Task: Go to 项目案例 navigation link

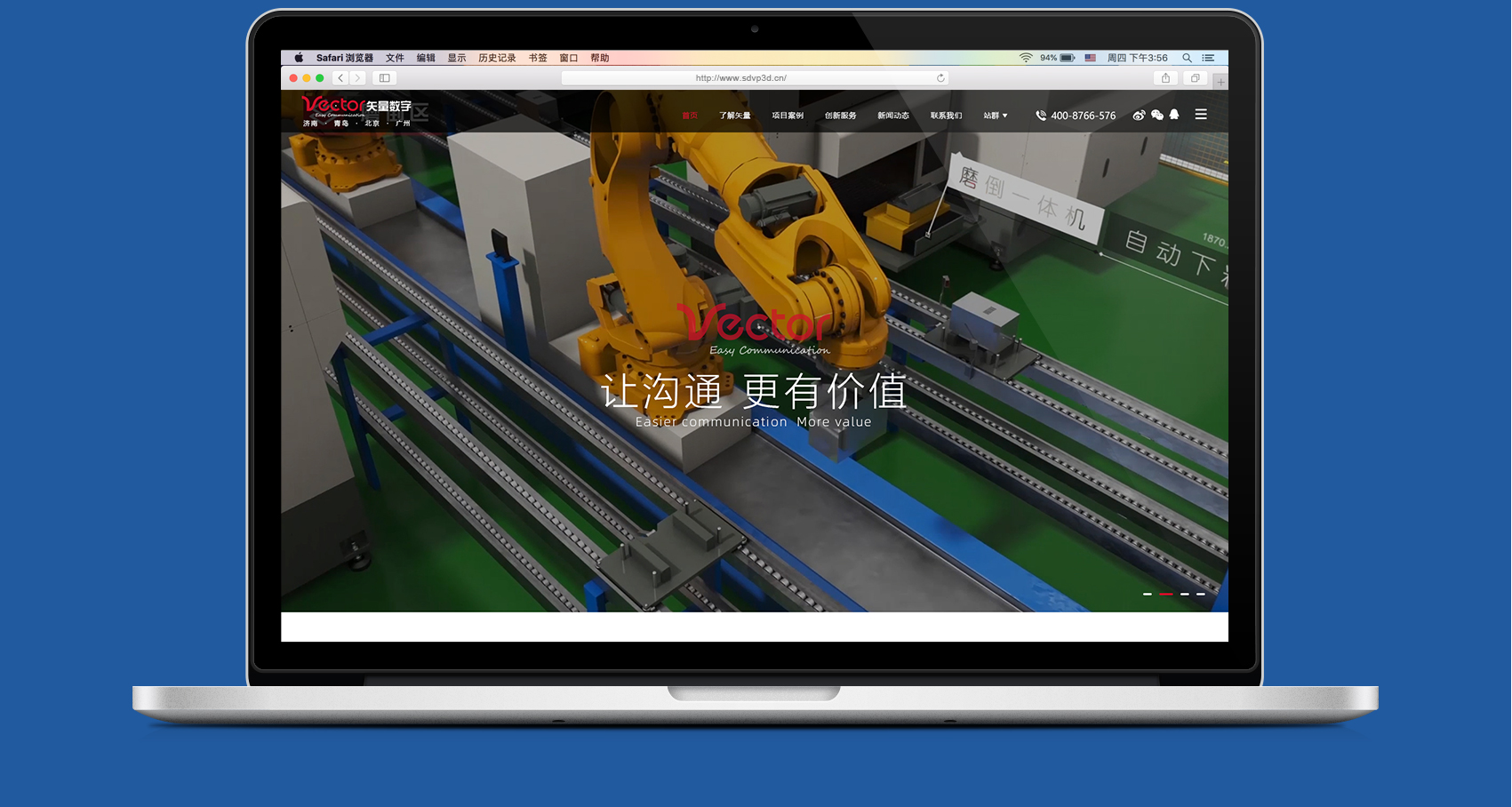Action: [788, 116]
